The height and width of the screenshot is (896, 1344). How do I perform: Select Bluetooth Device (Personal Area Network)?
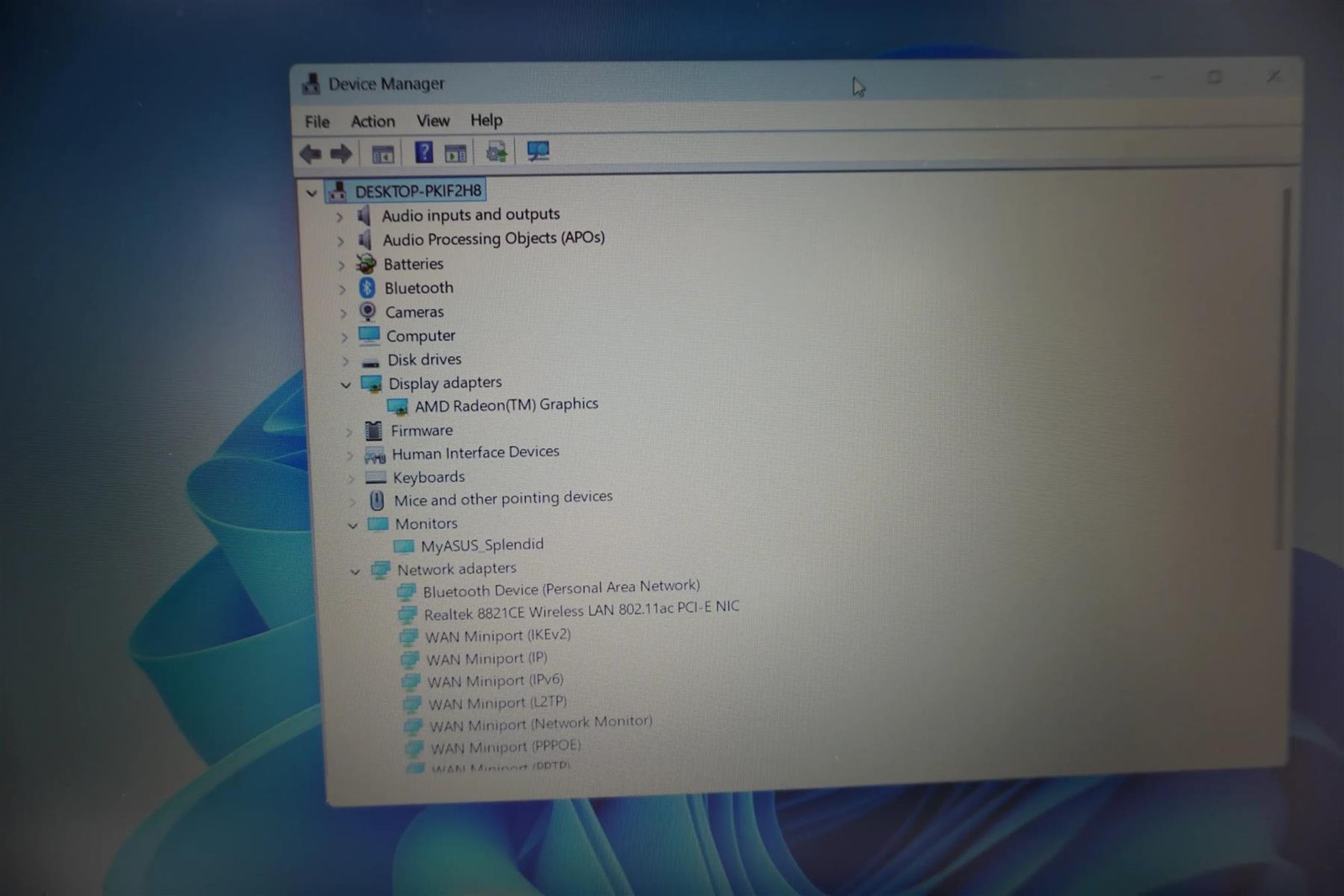point(561,589)
